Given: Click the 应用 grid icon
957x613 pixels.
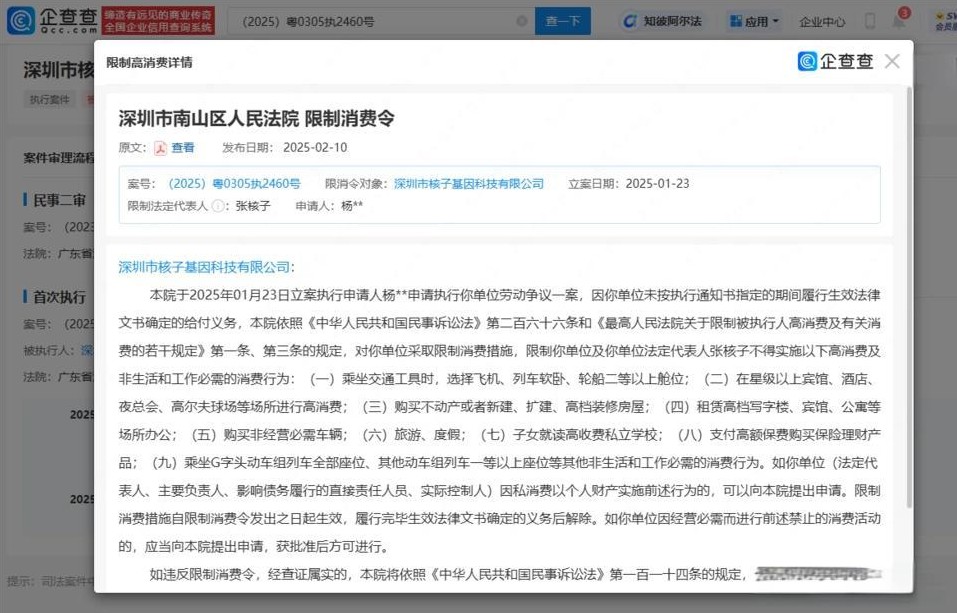Looking at the screenshot, I should click(x=736, y=21).
